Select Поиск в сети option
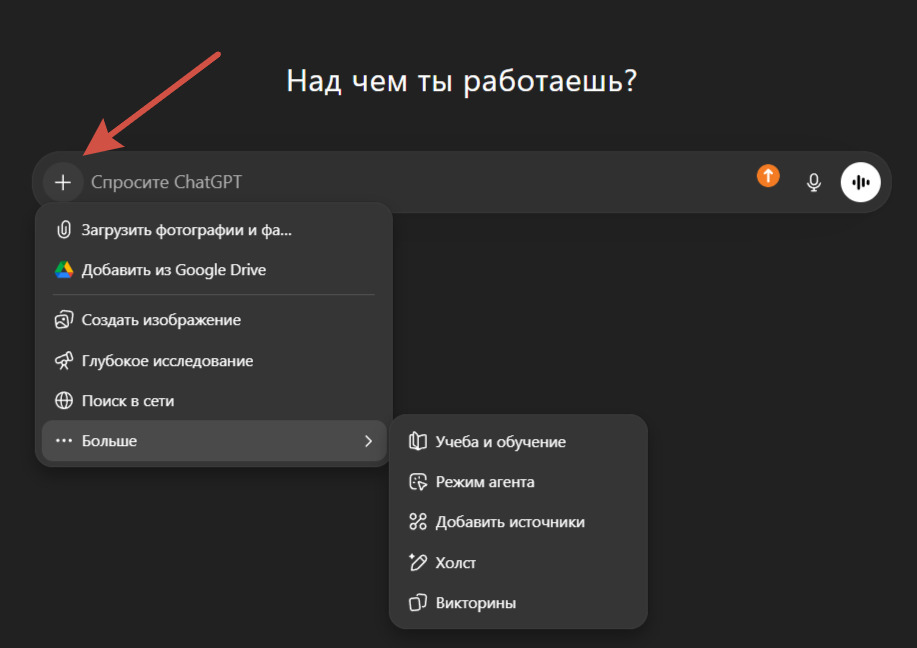The height and width of the screenshot is (648, 917). click(x=214, y=401)
